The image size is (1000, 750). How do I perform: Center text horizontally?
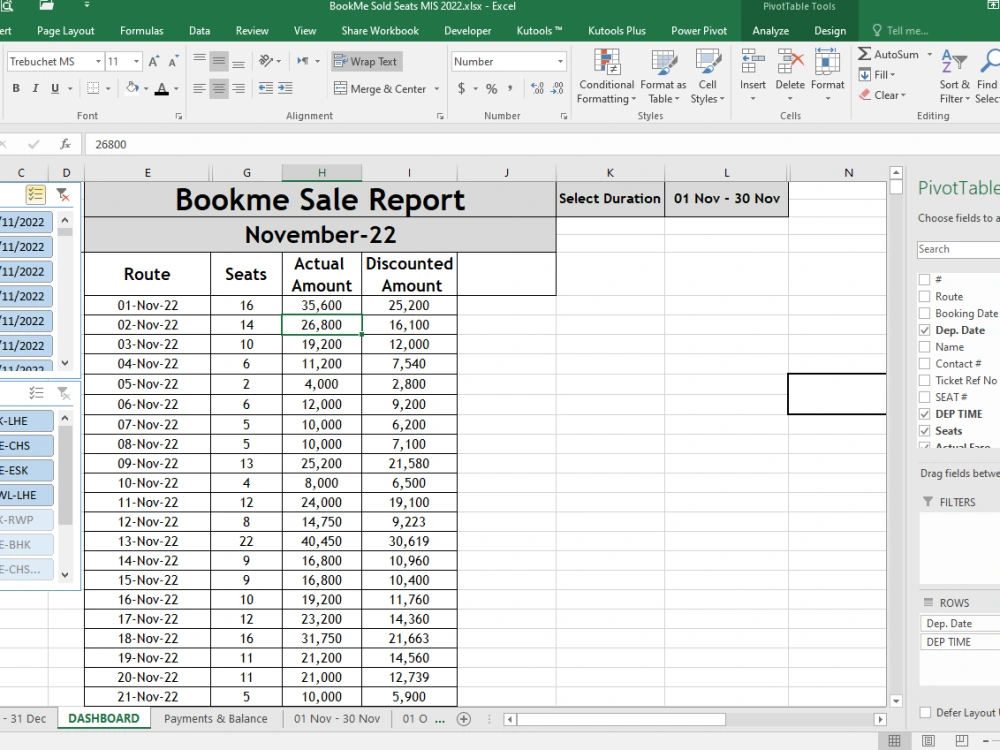coord(219,89)
